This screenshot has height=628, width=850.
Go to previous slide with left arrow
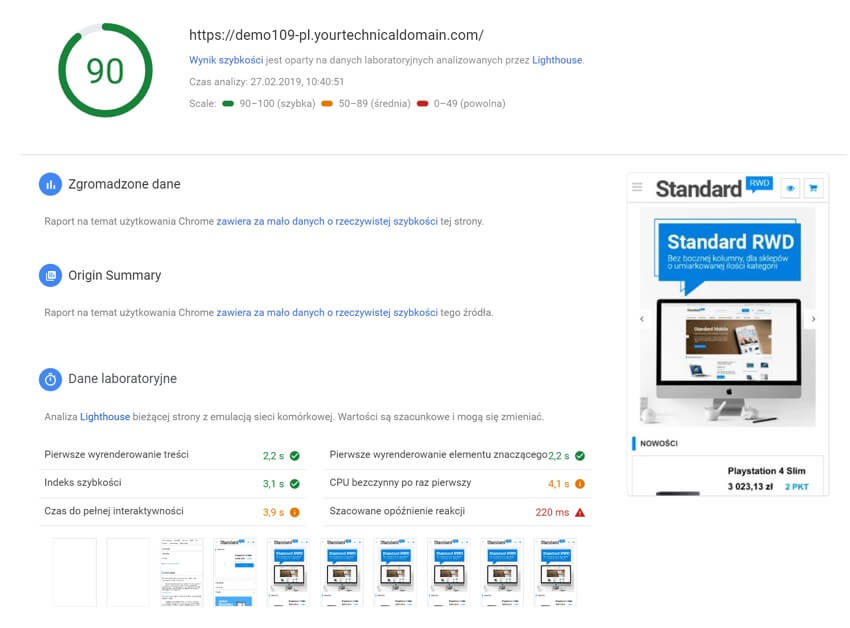pos(642,319)
